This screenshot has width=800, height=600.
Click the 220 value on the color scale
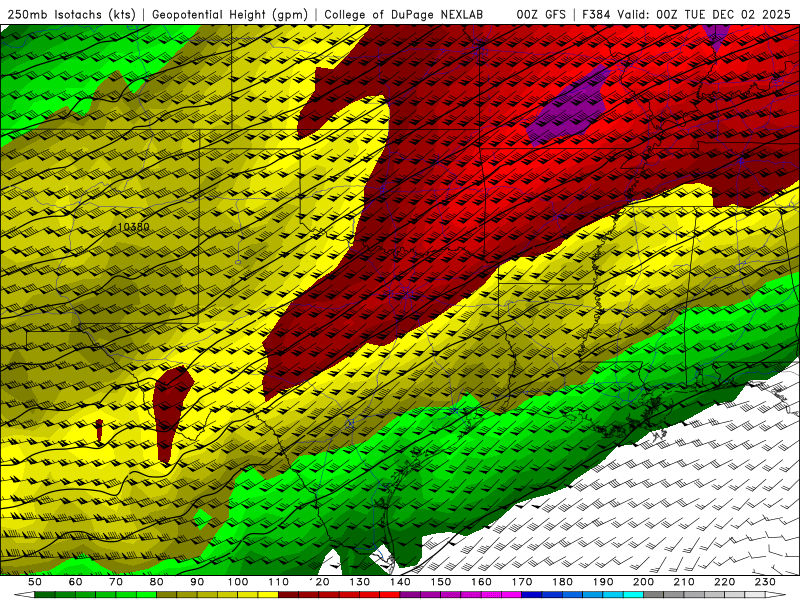(724, 582)
